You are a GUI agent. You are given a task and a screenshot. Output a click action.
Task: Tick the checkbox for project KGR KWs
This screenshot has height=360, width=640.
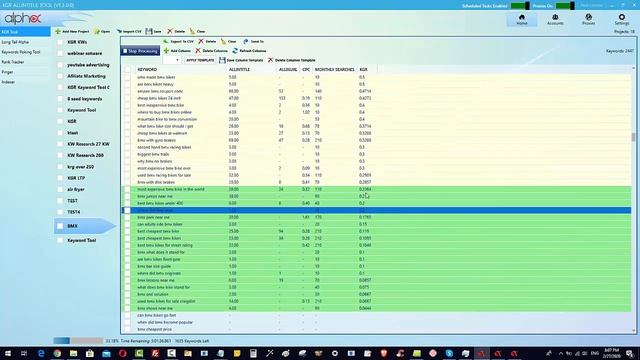tap(60, 42)
